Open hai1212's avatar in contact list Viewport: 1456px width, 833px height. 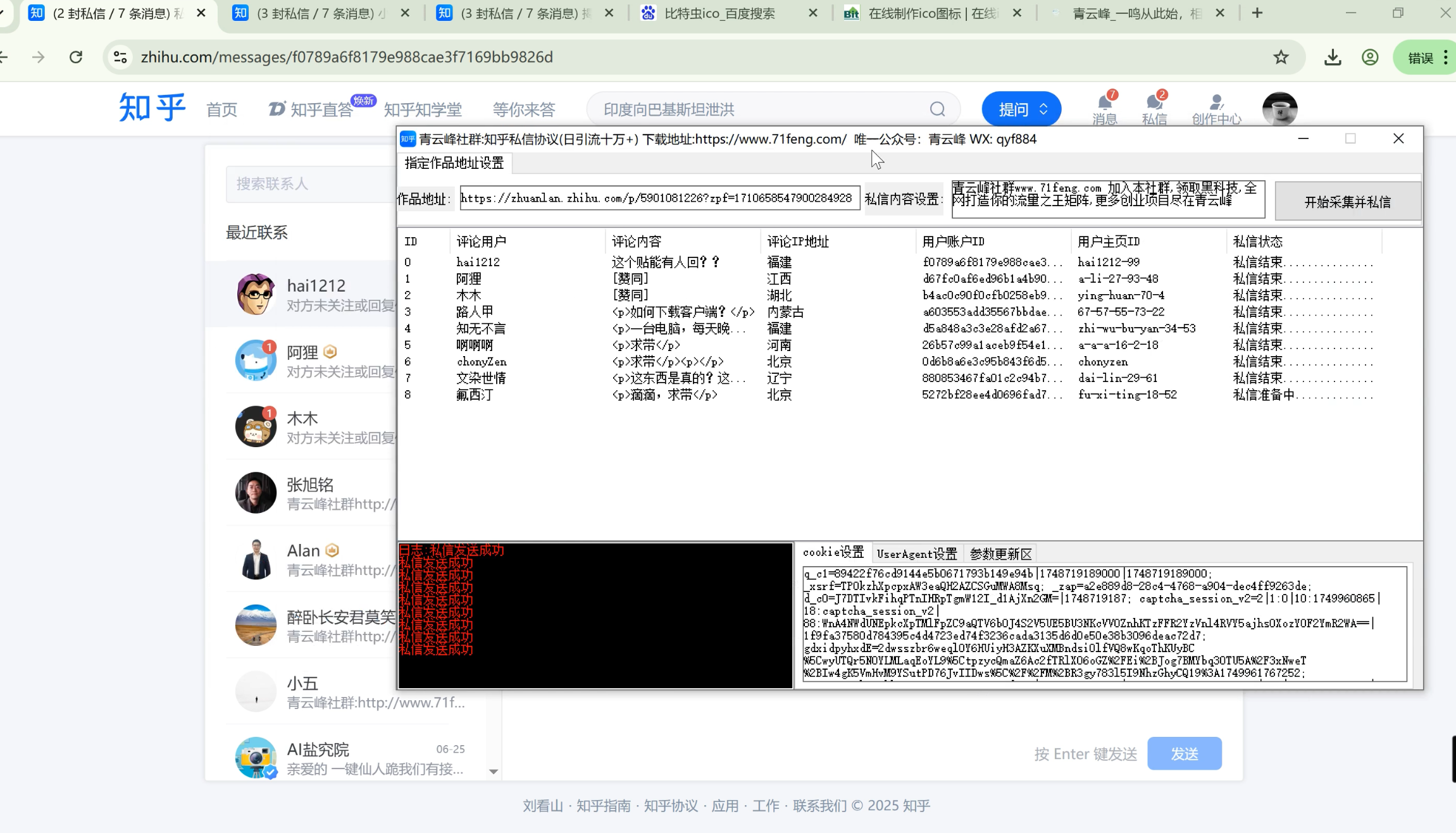coord(256,294)
